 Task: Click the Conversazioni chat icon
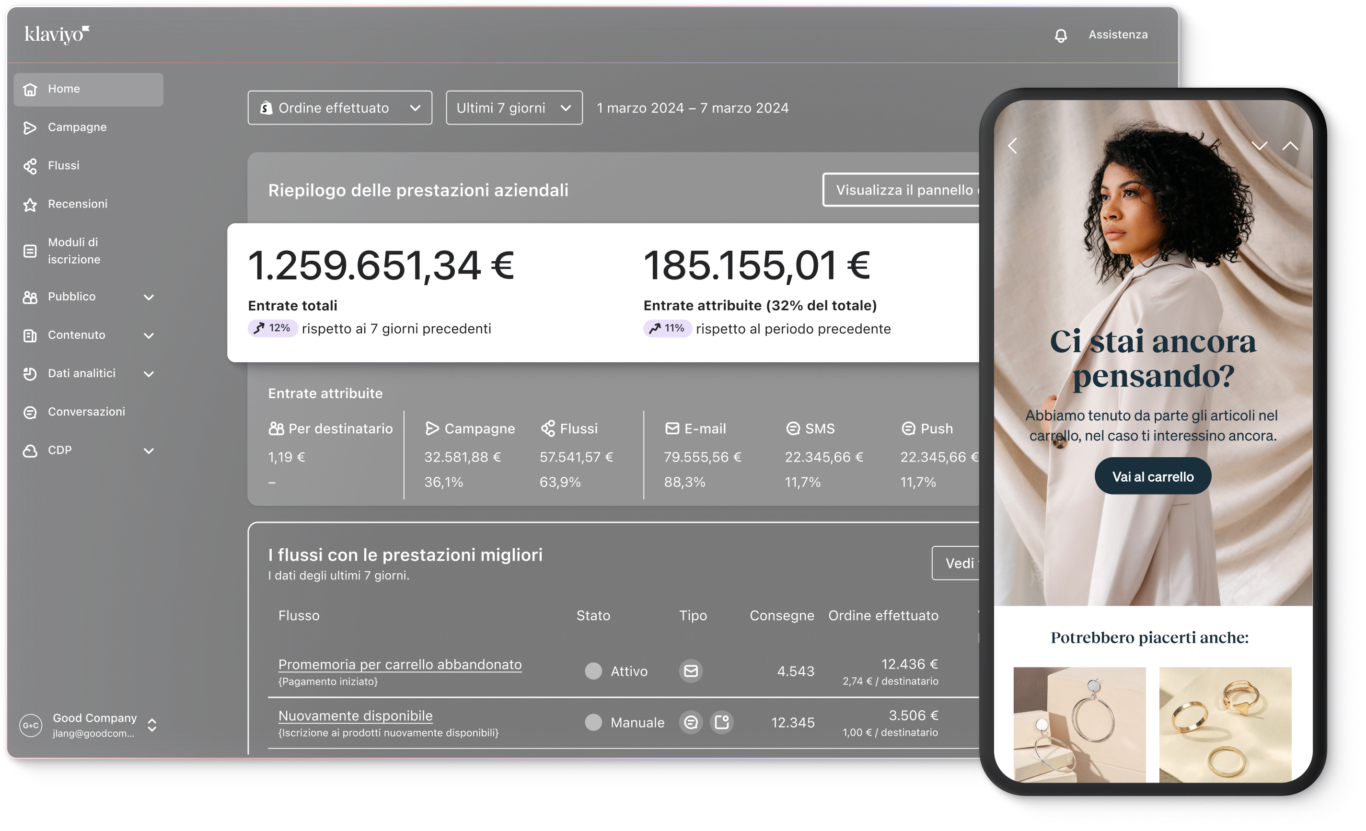29,412
